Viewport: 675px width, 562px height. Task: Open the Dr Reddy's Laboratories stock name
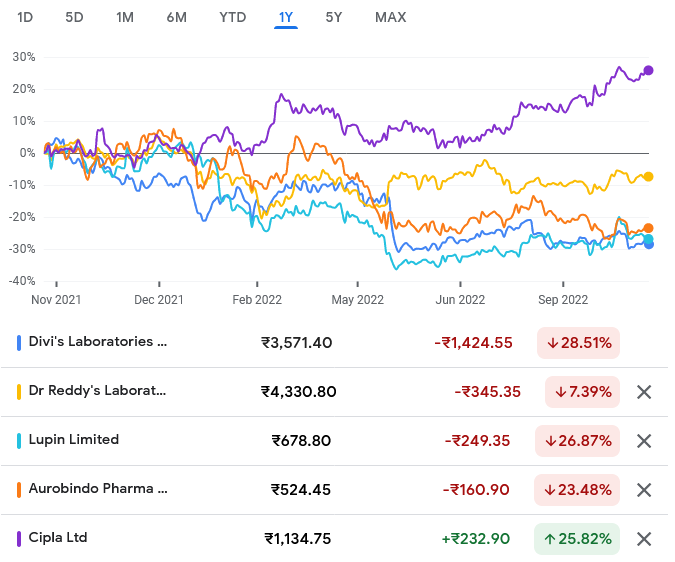[98, 391]
